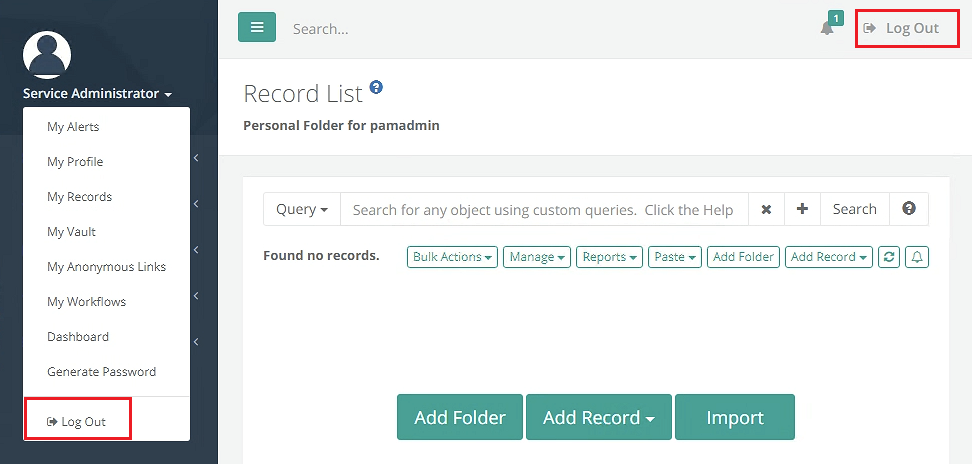Refresh the record list
Viewport: 972px width, 464px height.
(x=888, y=257)
